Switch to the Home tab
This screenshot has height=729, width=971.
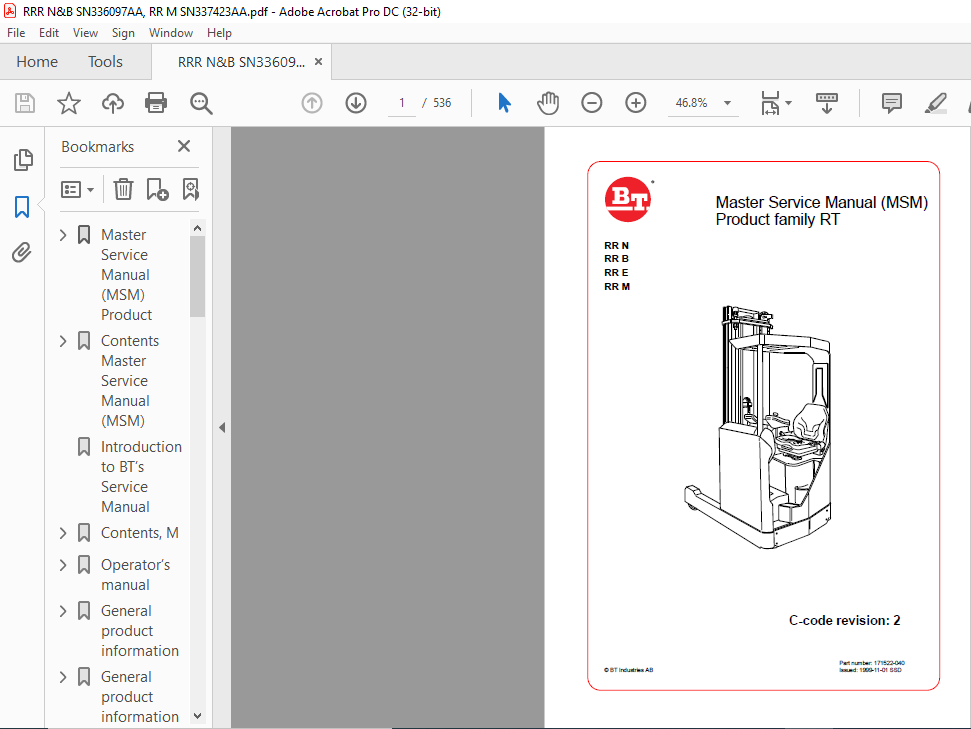click(x=37, y=62)
